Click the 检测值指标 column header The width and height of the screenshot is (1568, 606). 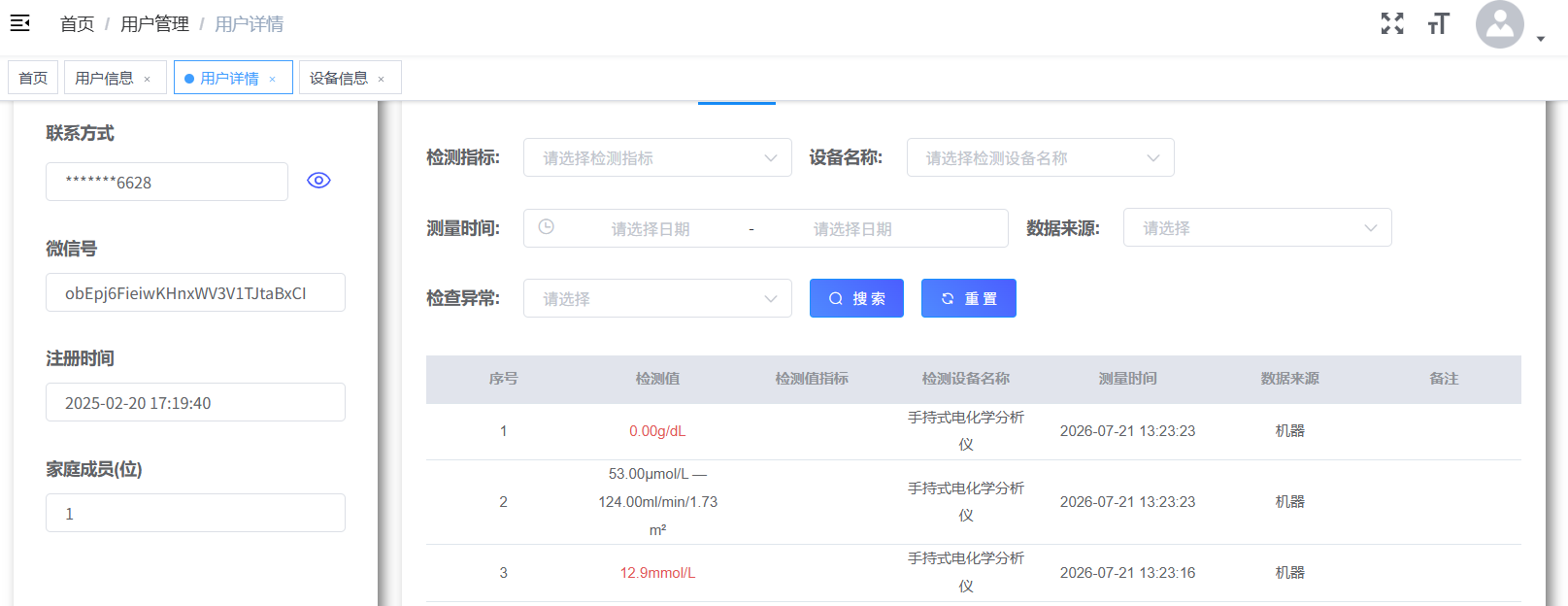pyautogui.click(x=812, y=379)
